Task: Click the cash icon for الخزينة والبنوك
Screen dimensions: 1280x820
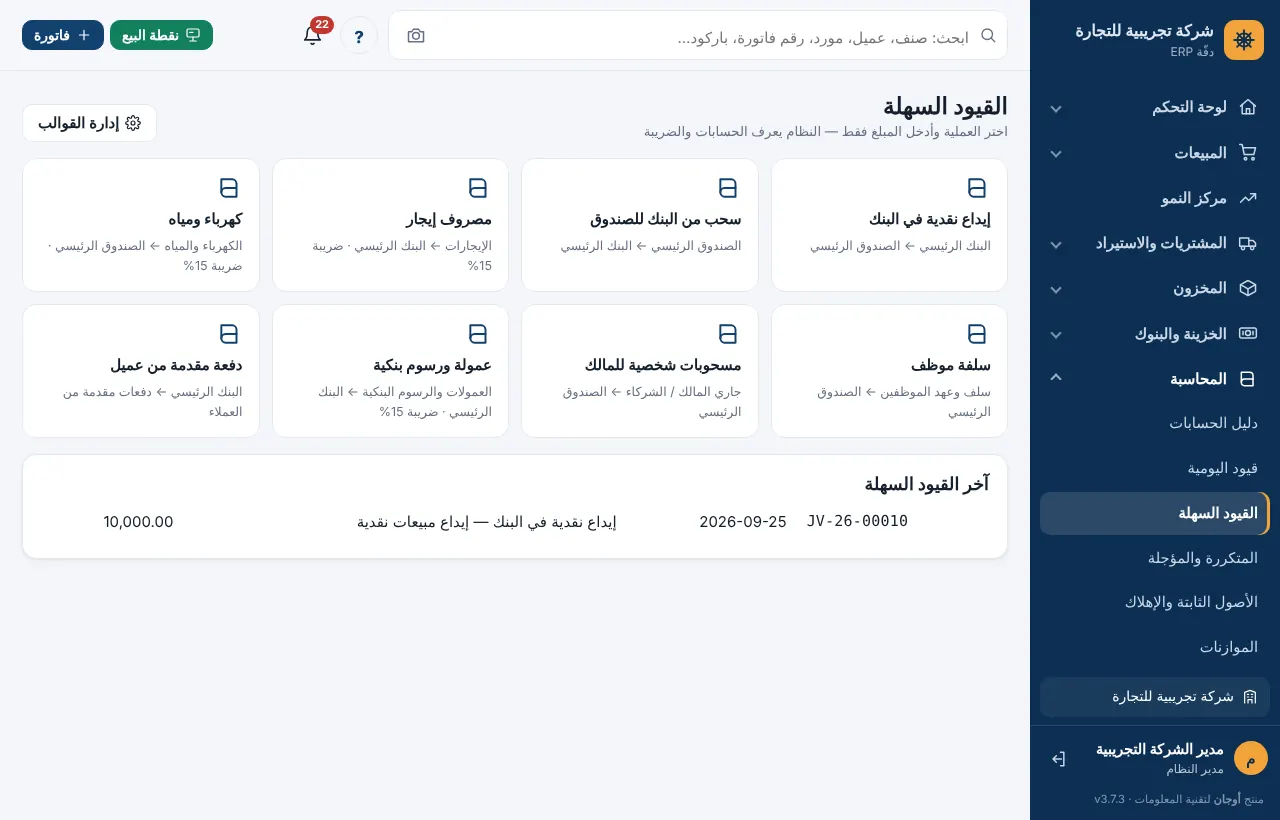Action: pos(1247,334)
